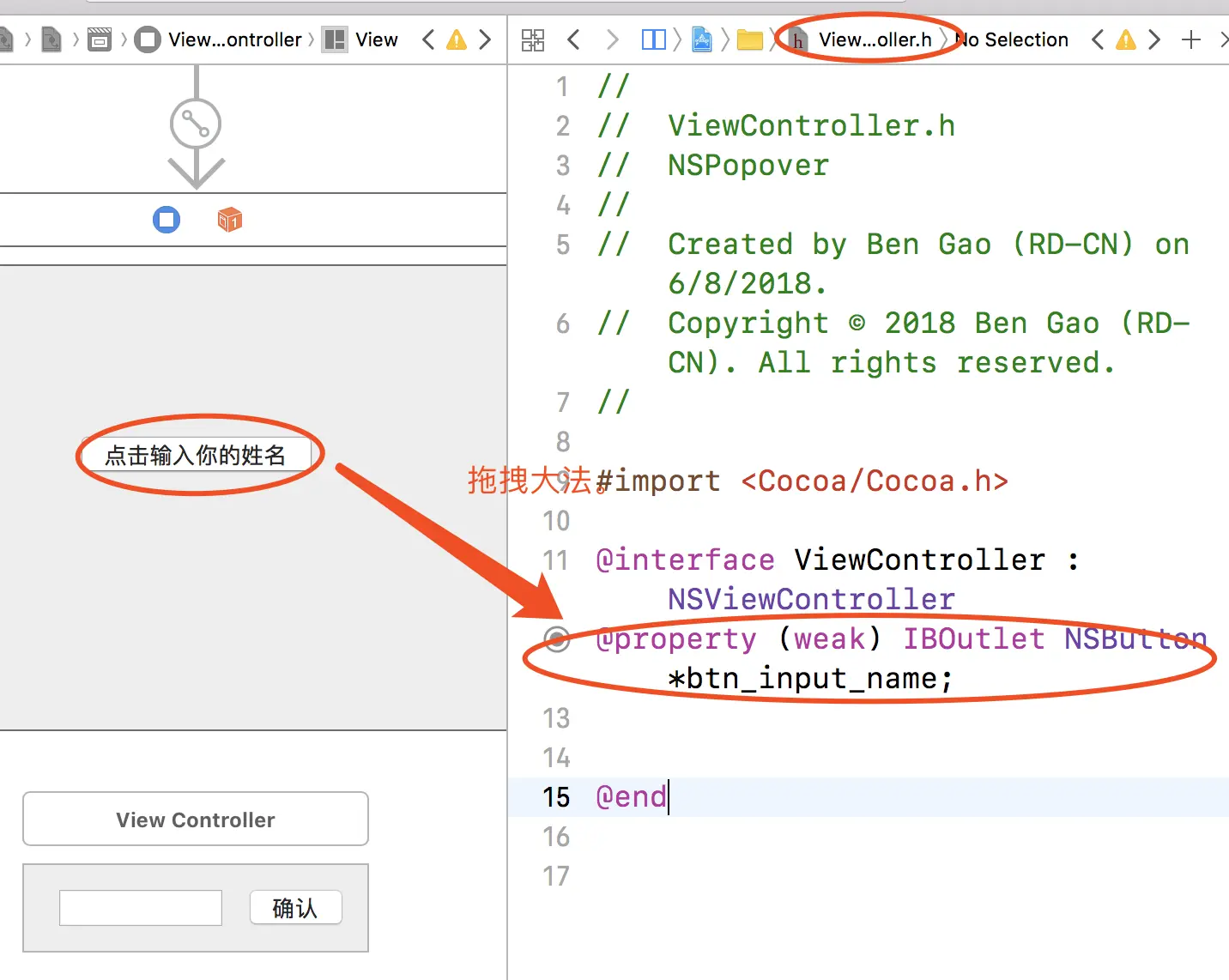
Task: Go to next issue in storyboard editor
Action: [485, 39]
